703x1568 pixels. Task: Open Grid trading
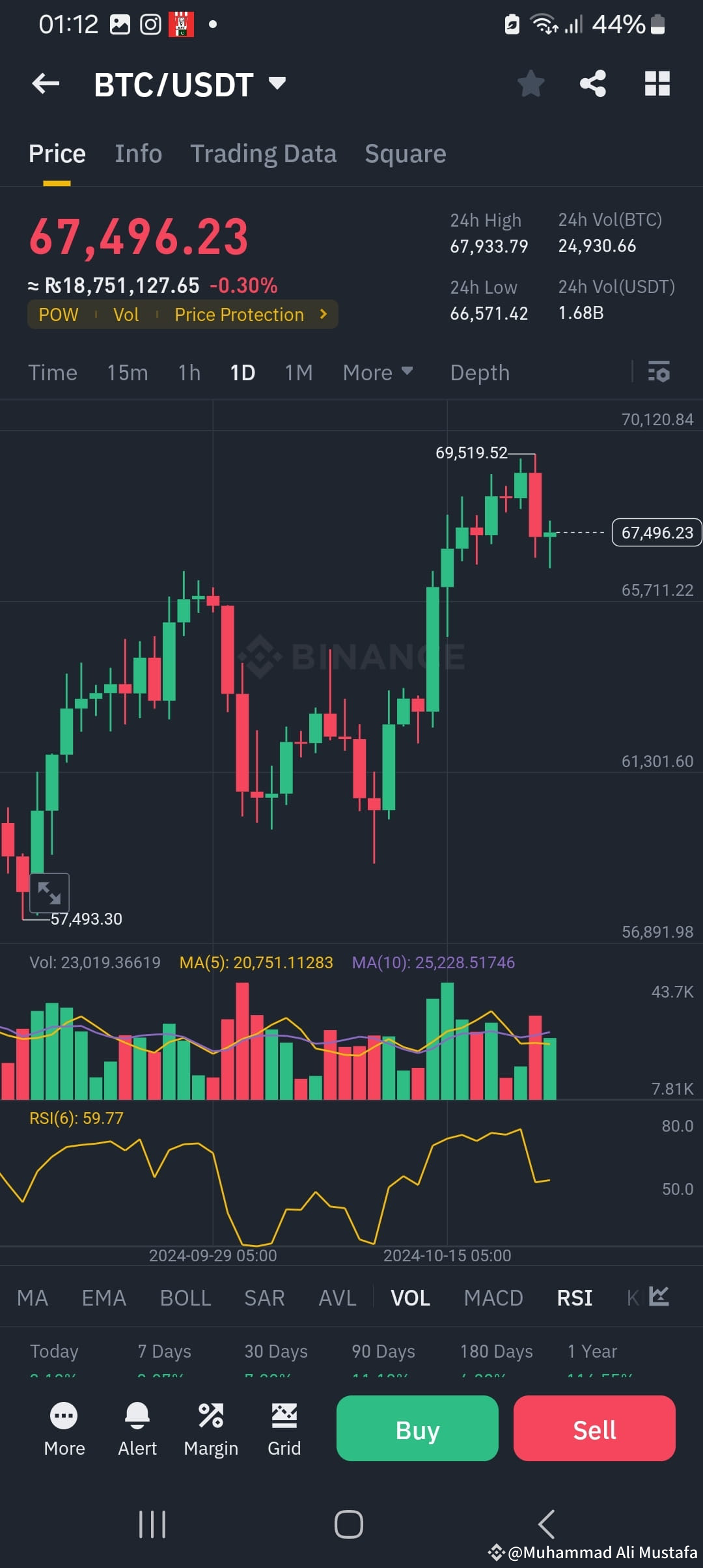pos(284,1429)
